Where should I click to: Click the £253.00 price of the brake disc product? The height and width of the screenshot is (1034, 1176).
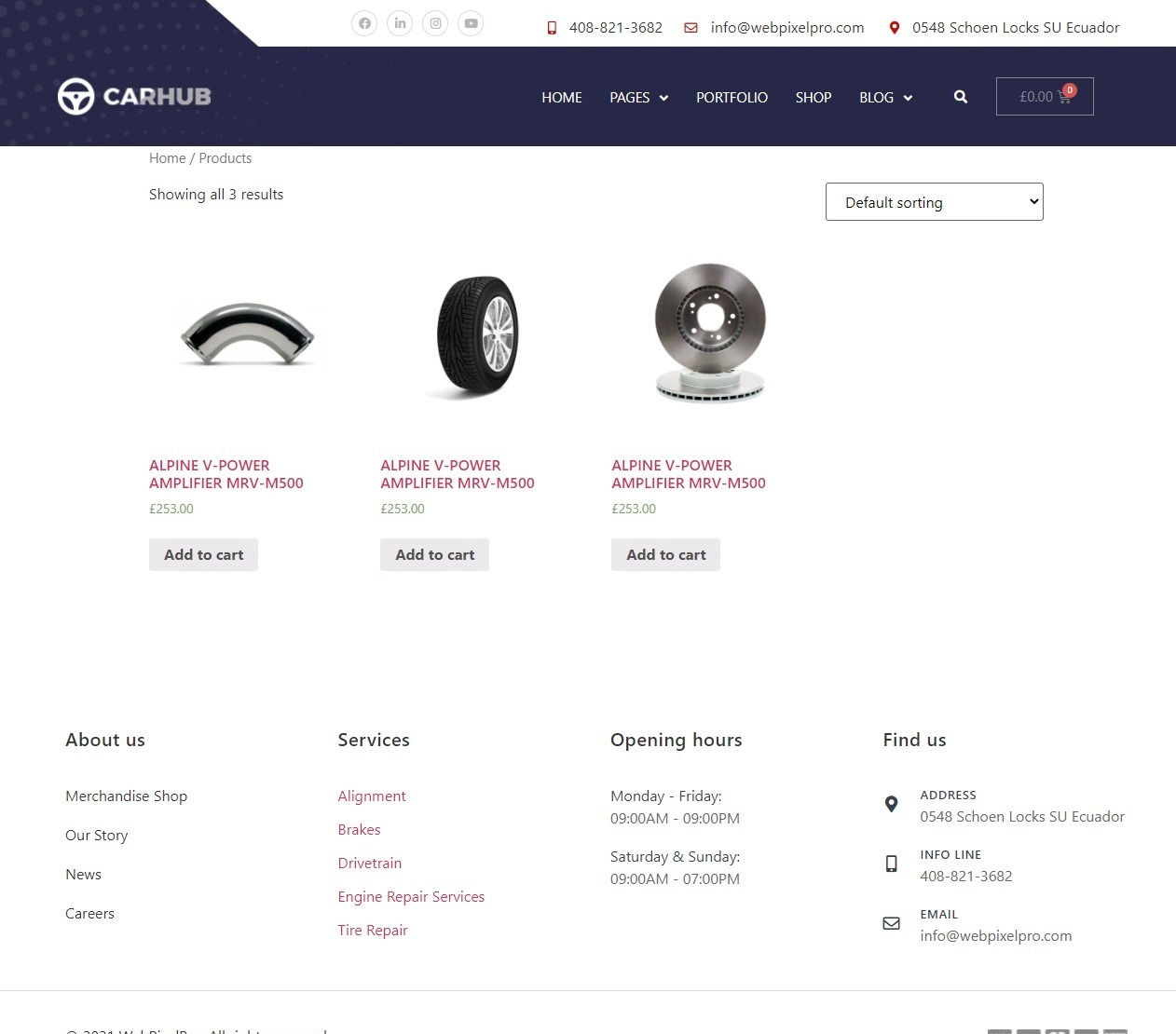coord(634,509)
